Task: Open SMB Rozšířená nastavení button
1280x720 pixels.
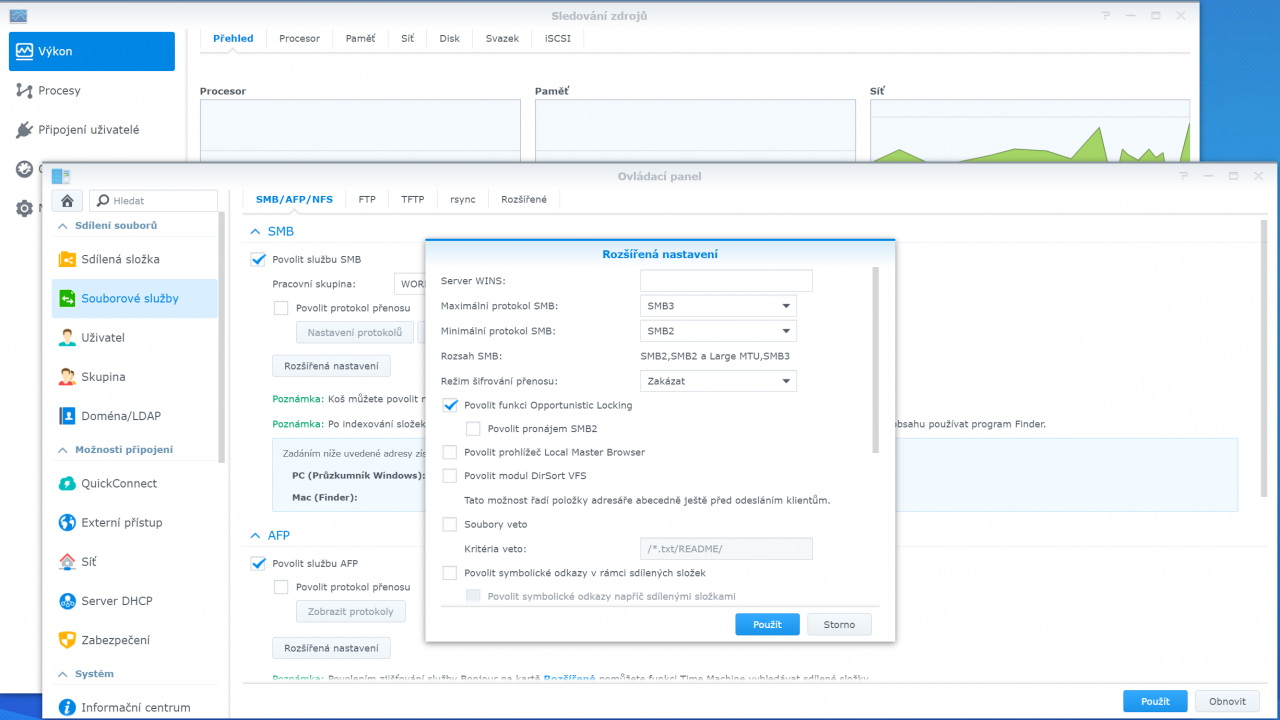Action: [x=331, y=366]
